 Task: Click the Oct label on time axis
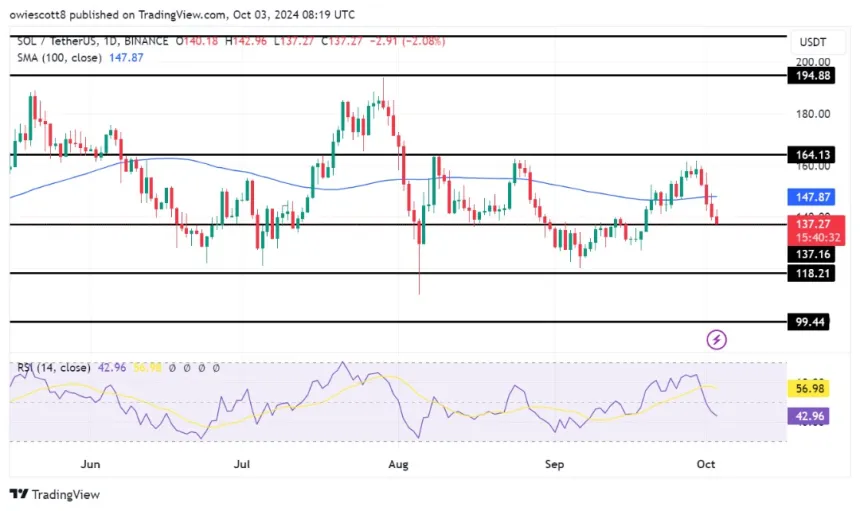[704, 464]
